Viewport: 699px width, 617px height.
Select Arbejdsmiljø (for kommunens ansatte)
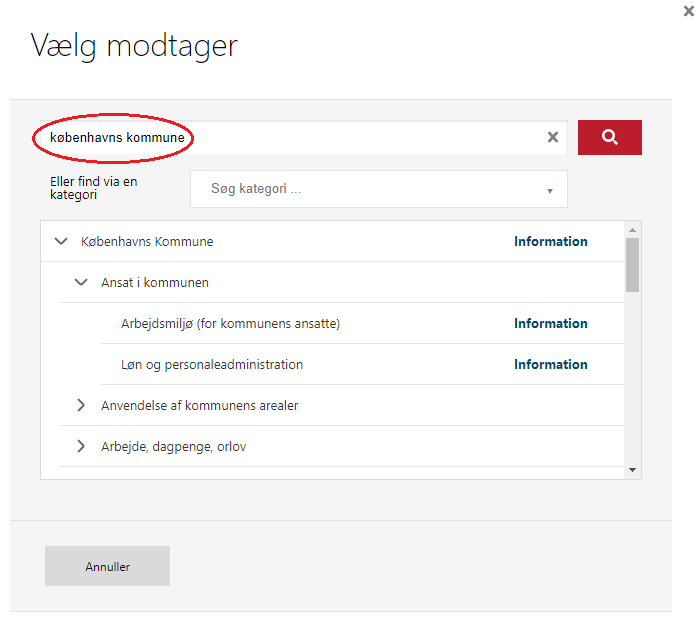click(230, 324)
